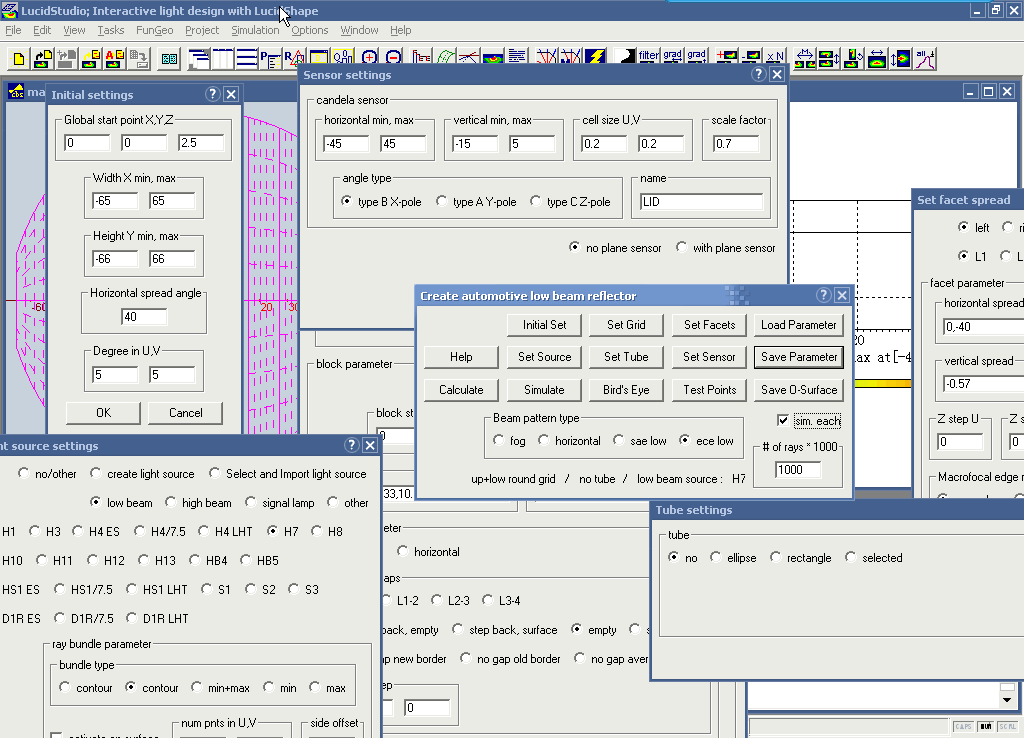The width and height of the screenshot is (1024, 738).
Task: Click the minus light distribution toolbar icon
Action: (x=751, y=57)
